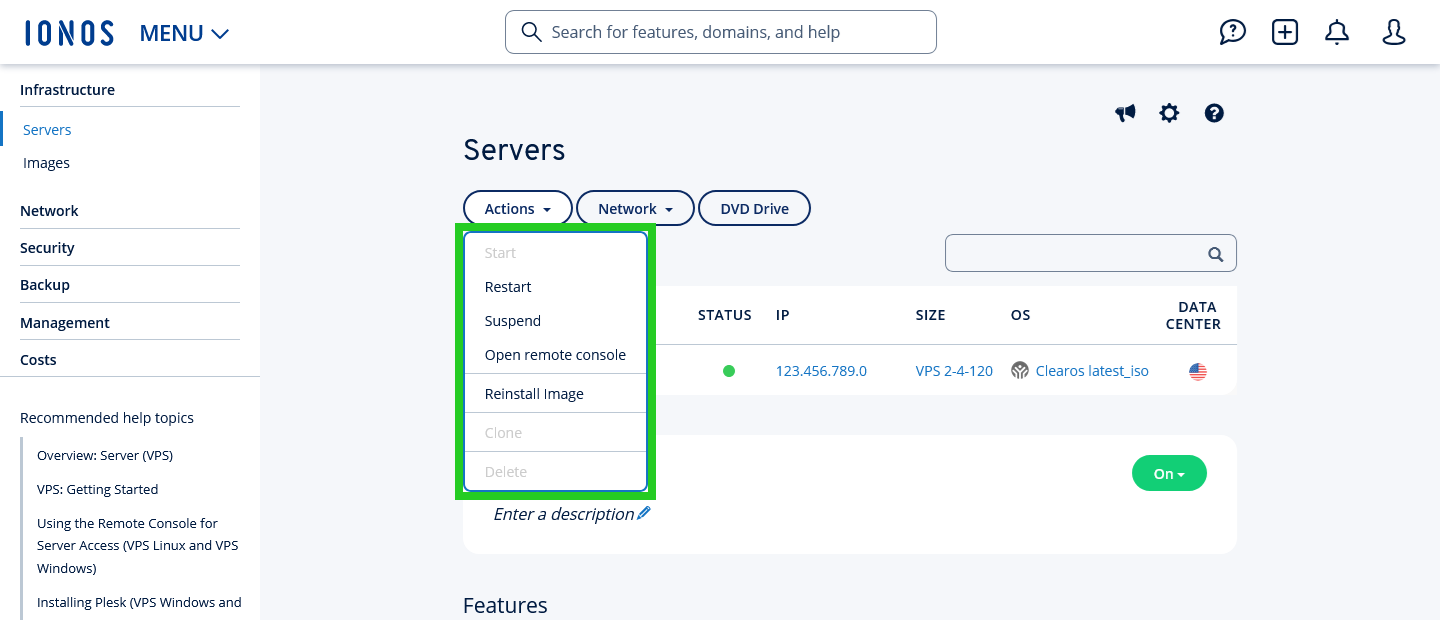
Task: Open the help chat bubble icon
Action: pos(1233,32)
